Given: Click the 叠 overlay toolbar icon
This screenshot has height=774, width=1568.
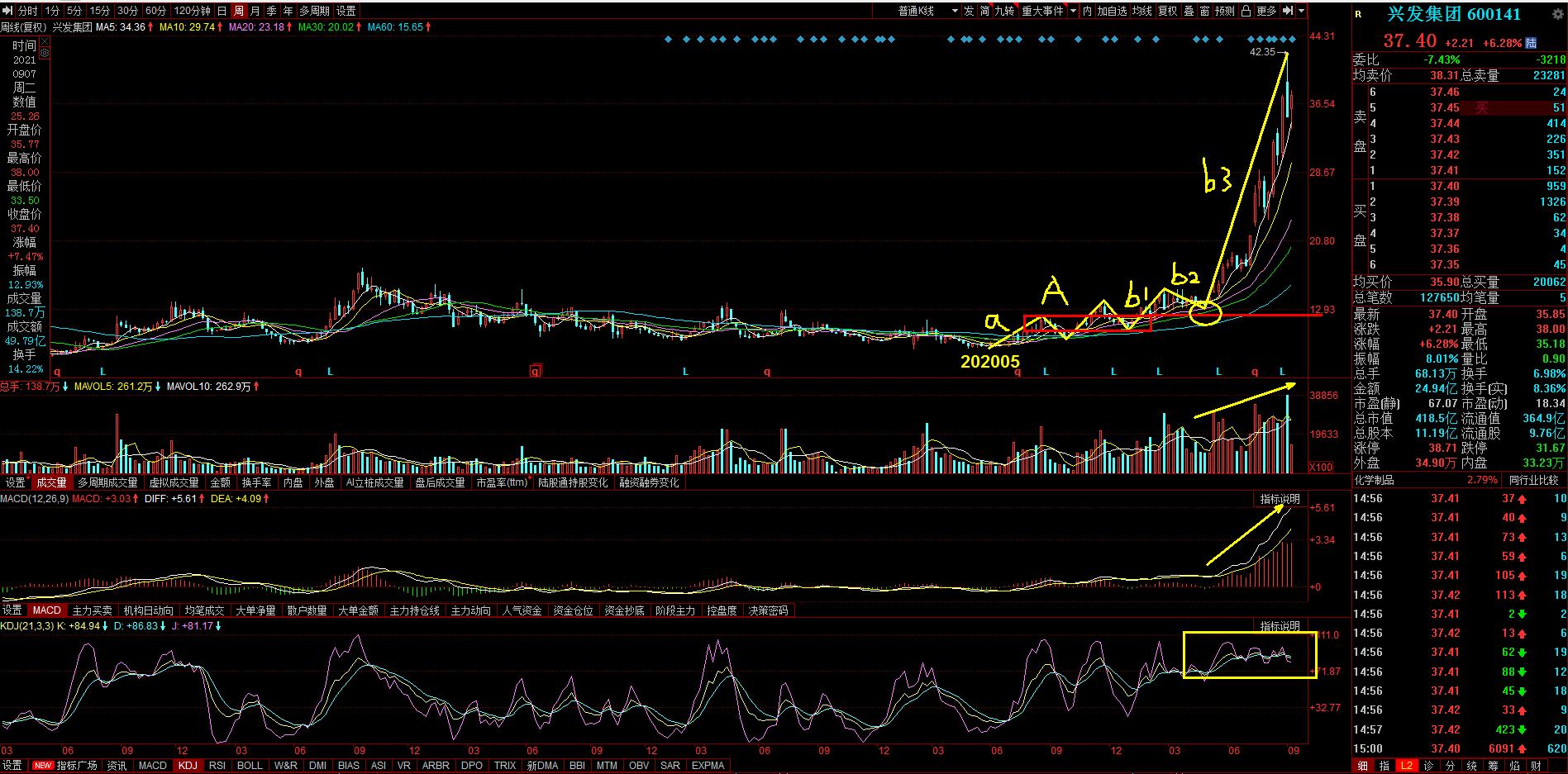Looking at the screenshot, I should coord(1189,11).
